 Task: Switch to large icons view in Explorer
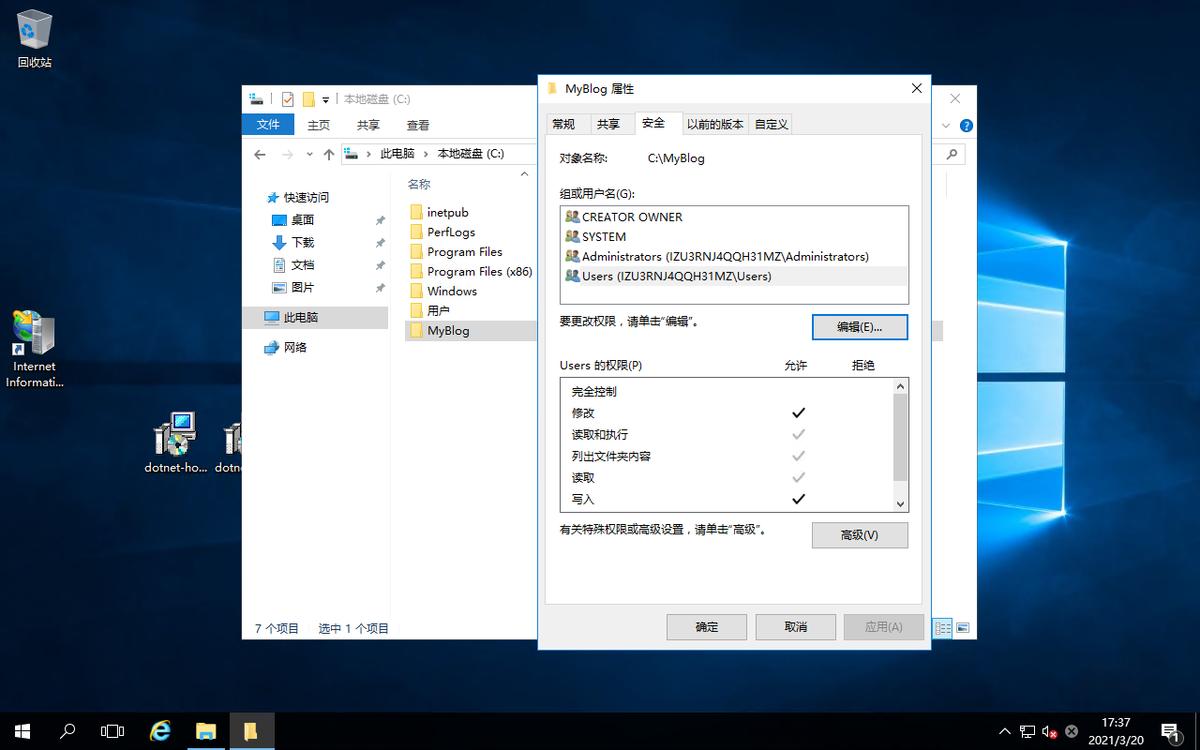click(962, 628)
